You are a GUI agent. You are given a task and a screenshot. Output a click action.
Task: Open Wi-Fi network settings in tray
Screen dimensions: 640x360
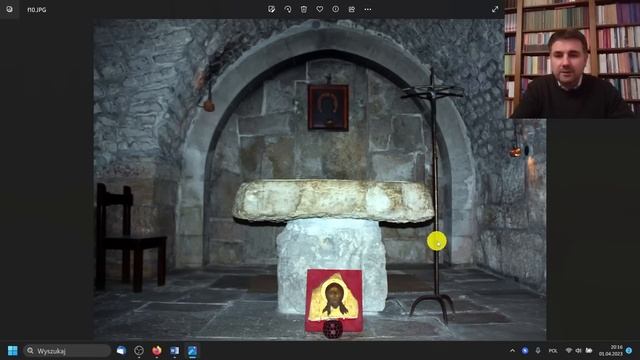click(x=569, y=351)
